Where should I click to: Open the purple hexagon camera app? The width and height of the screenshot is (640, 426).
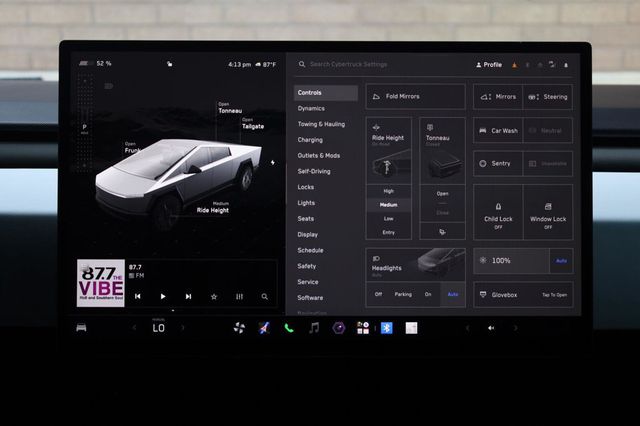click(338, 328)
